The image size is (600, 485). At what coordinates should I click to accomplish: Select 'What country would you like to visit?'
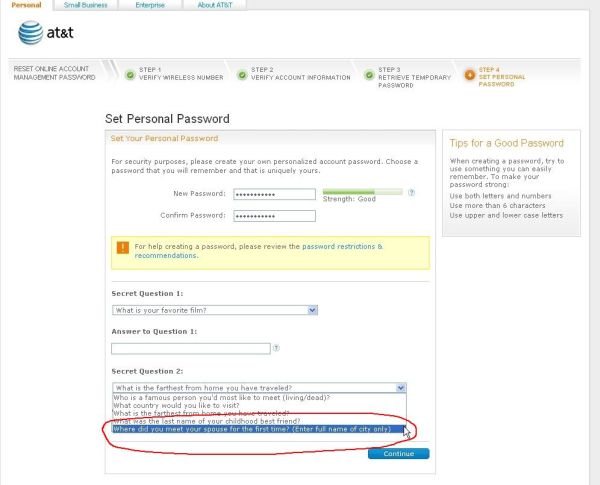click(176, 405)
